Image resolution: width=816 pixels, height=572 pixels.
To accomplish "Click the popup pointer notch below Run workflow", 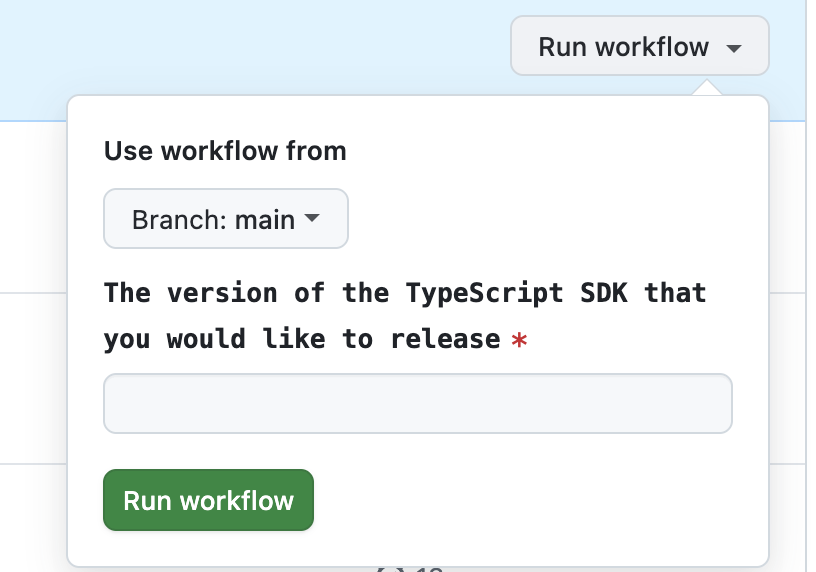I will pyautogui.click(x=706, y=88).
